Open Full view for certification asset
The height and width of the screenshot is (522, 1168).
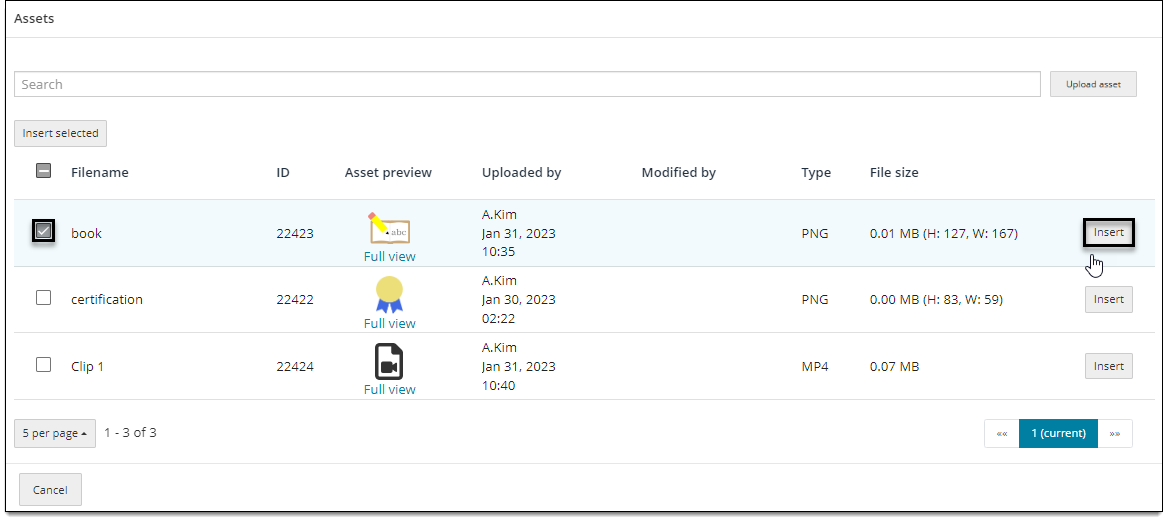point(390,323)
